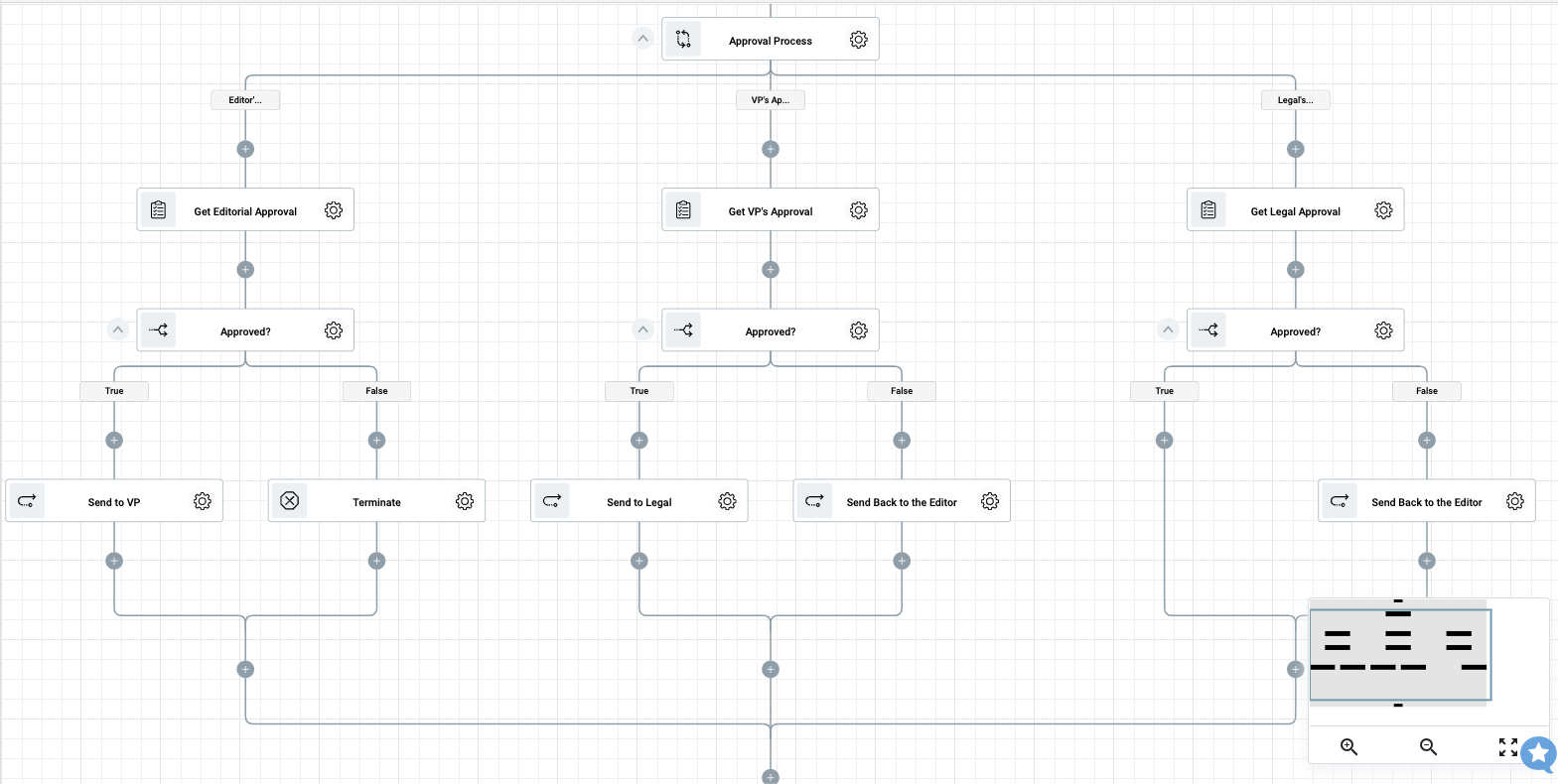Click go-to icon of Send Back to the Editor under Legal branch
This screenshot has width=1558, height=784.
click(1340, 501)
